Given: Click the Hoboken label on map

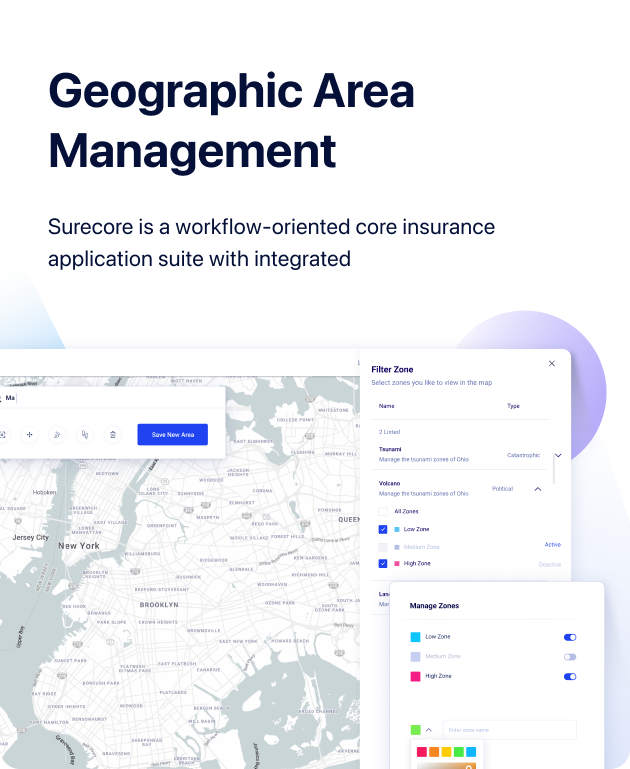Looking at the screenshot, I should point(44,492).
